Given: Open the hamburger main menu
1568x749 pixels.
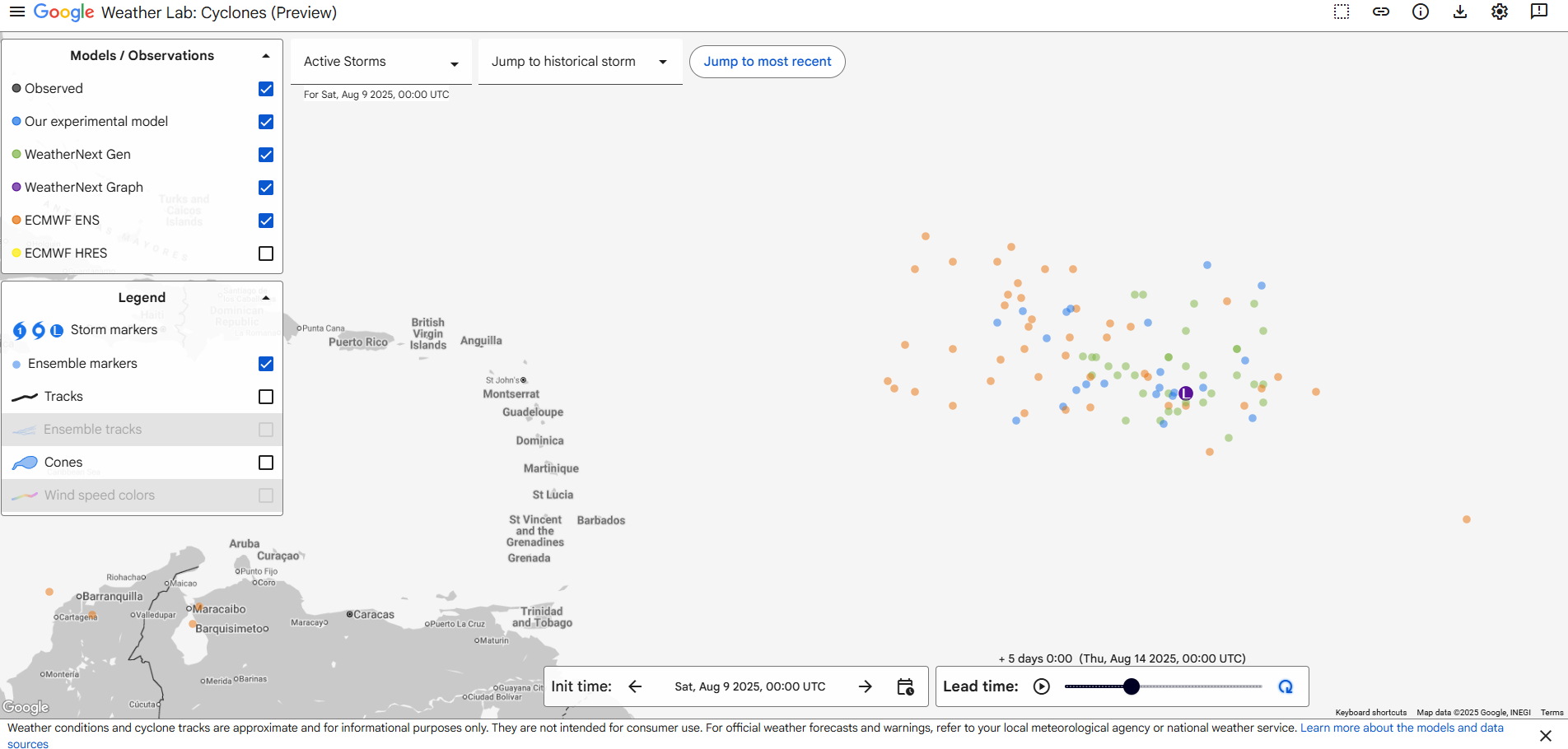Looking at the screenshot, I should [17, 12].
